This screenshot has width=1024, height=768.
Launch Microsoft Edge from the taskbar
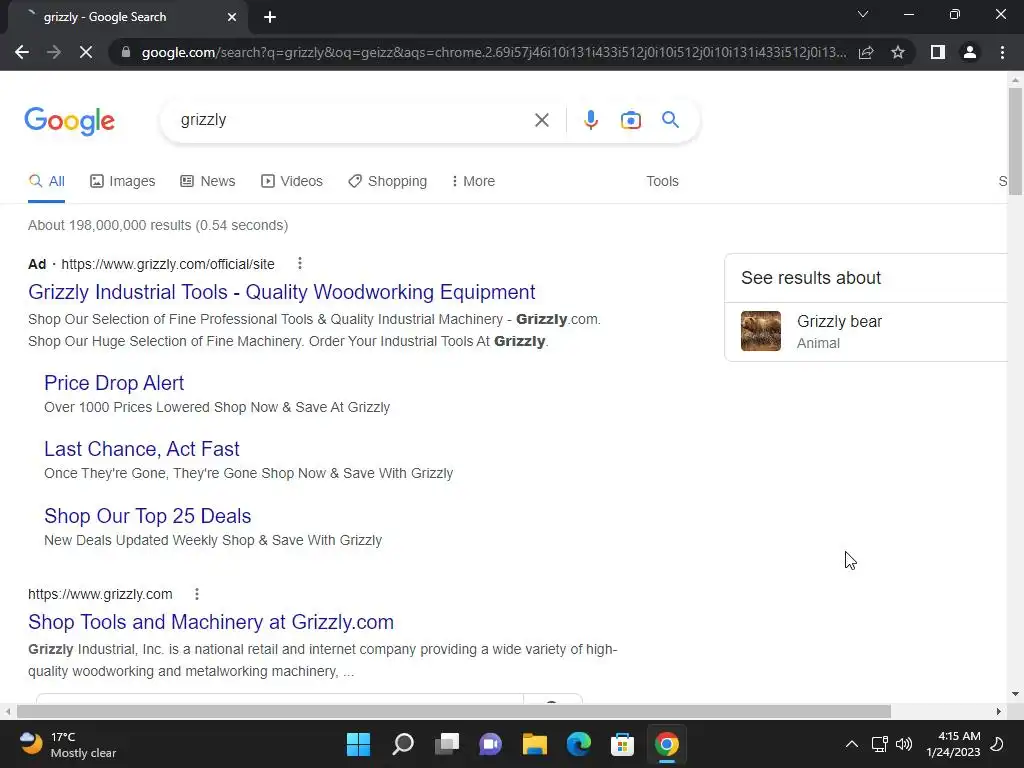coord(579,744)
